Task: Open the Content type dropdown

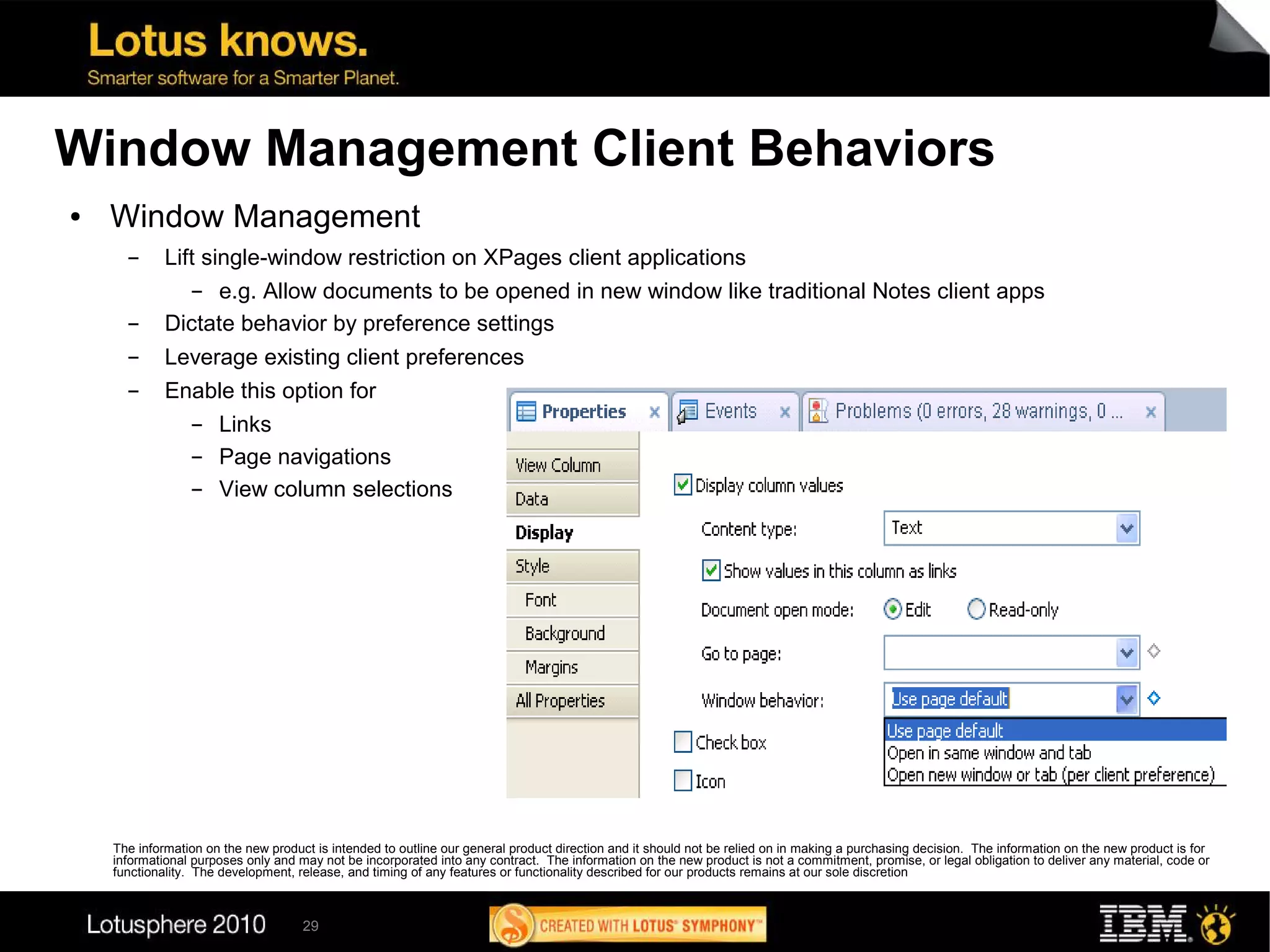Action: point(1127,529)
